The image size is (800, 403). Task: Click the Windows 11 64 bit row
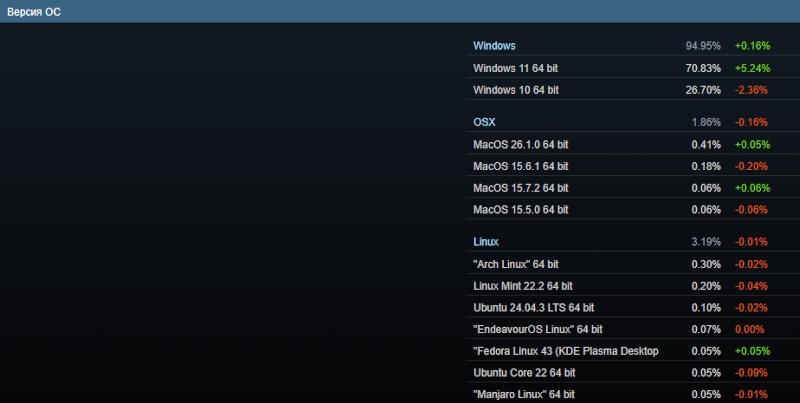[x=515, y=68]
